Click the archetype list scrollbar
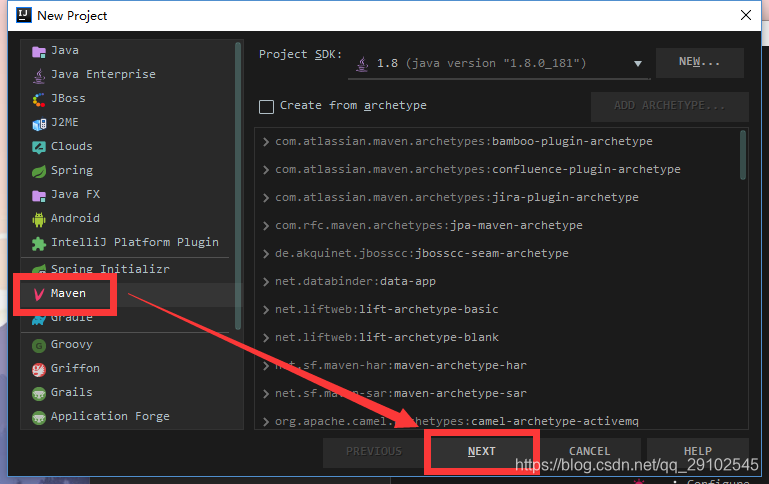The height and width of the screenshot is (484, 769). coord(743,155)
